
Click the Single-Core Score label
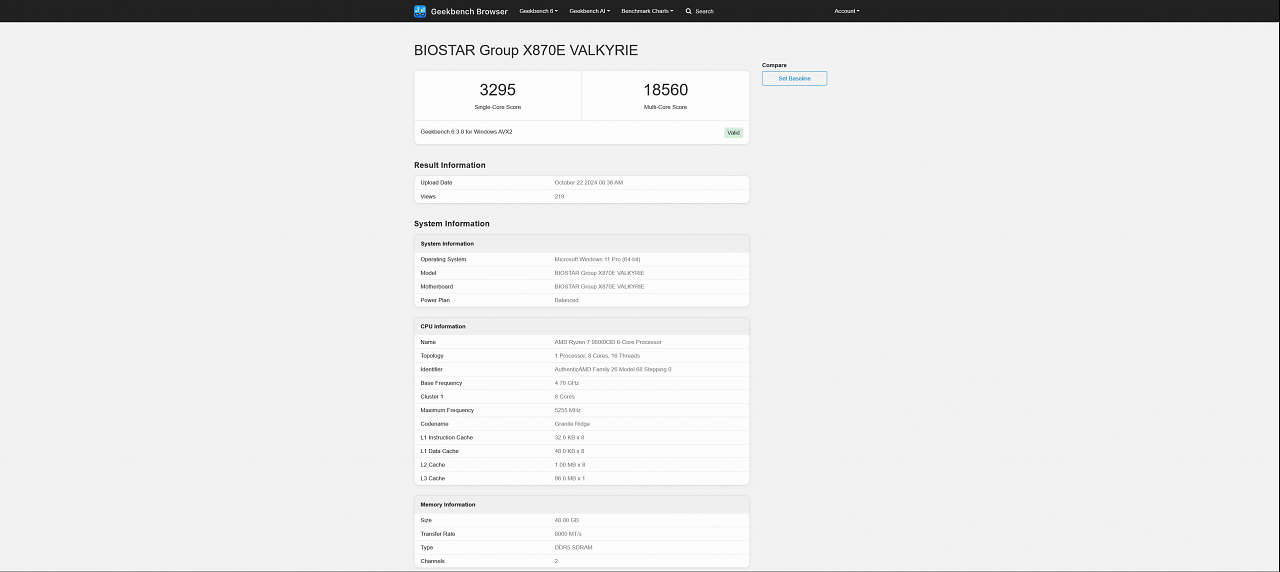point(498,107)
